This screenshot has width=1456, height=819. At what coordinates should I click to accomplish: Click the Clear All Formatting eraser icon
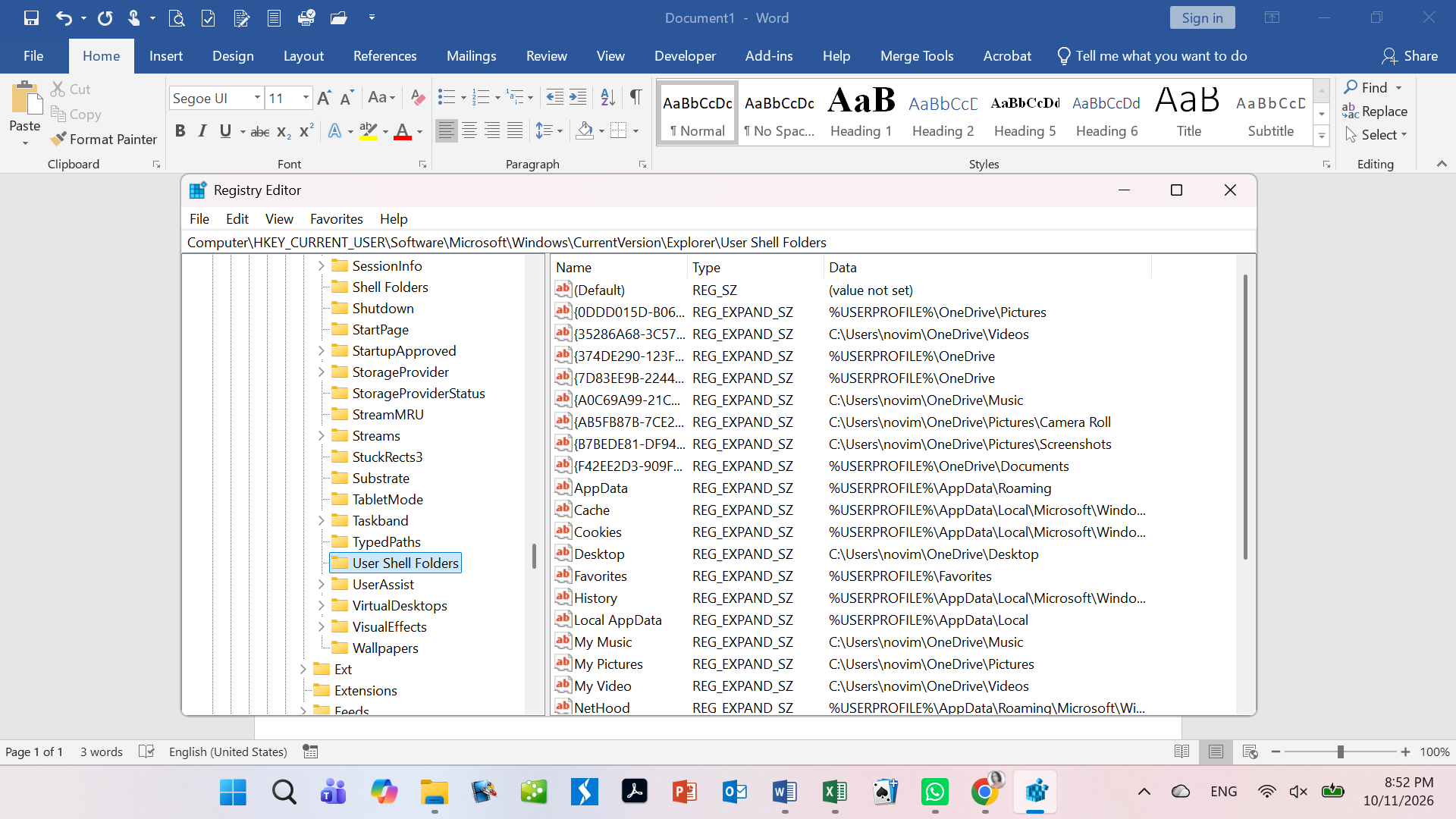coord(417,97)
